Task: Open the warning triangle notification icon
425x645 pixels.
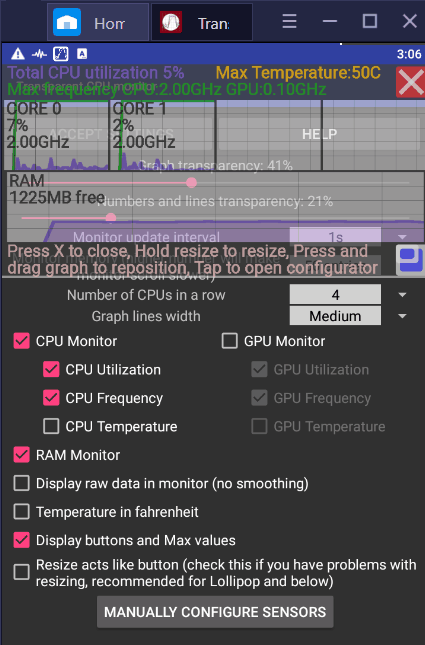Action: pos(18,54)
